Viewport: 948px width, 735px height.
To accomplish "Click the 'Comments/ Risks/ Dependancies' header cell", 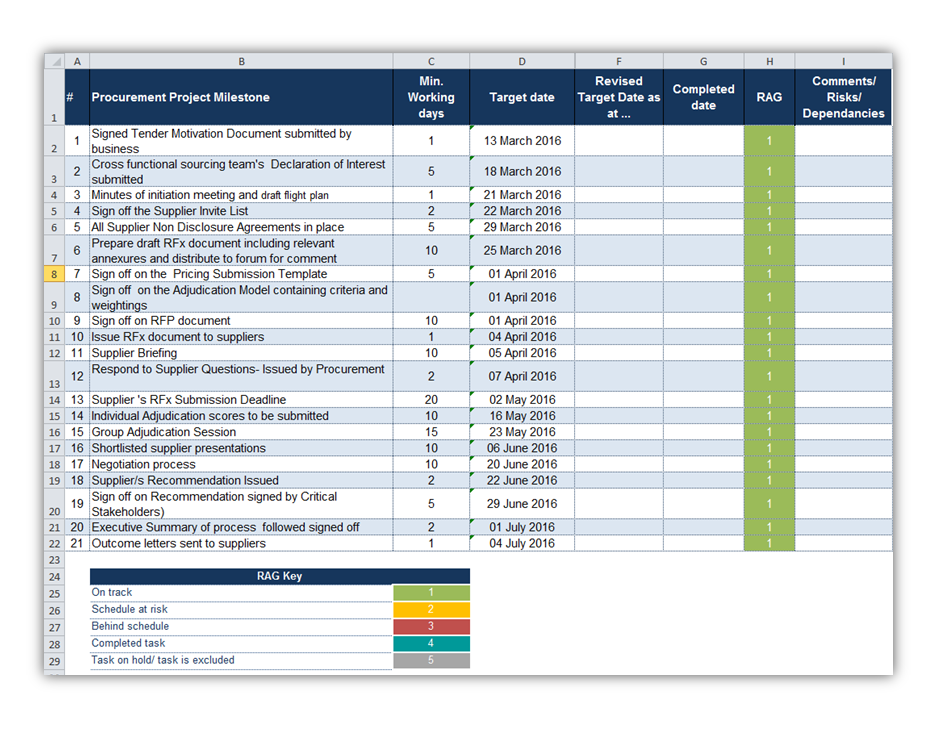I will click(843, 97).
